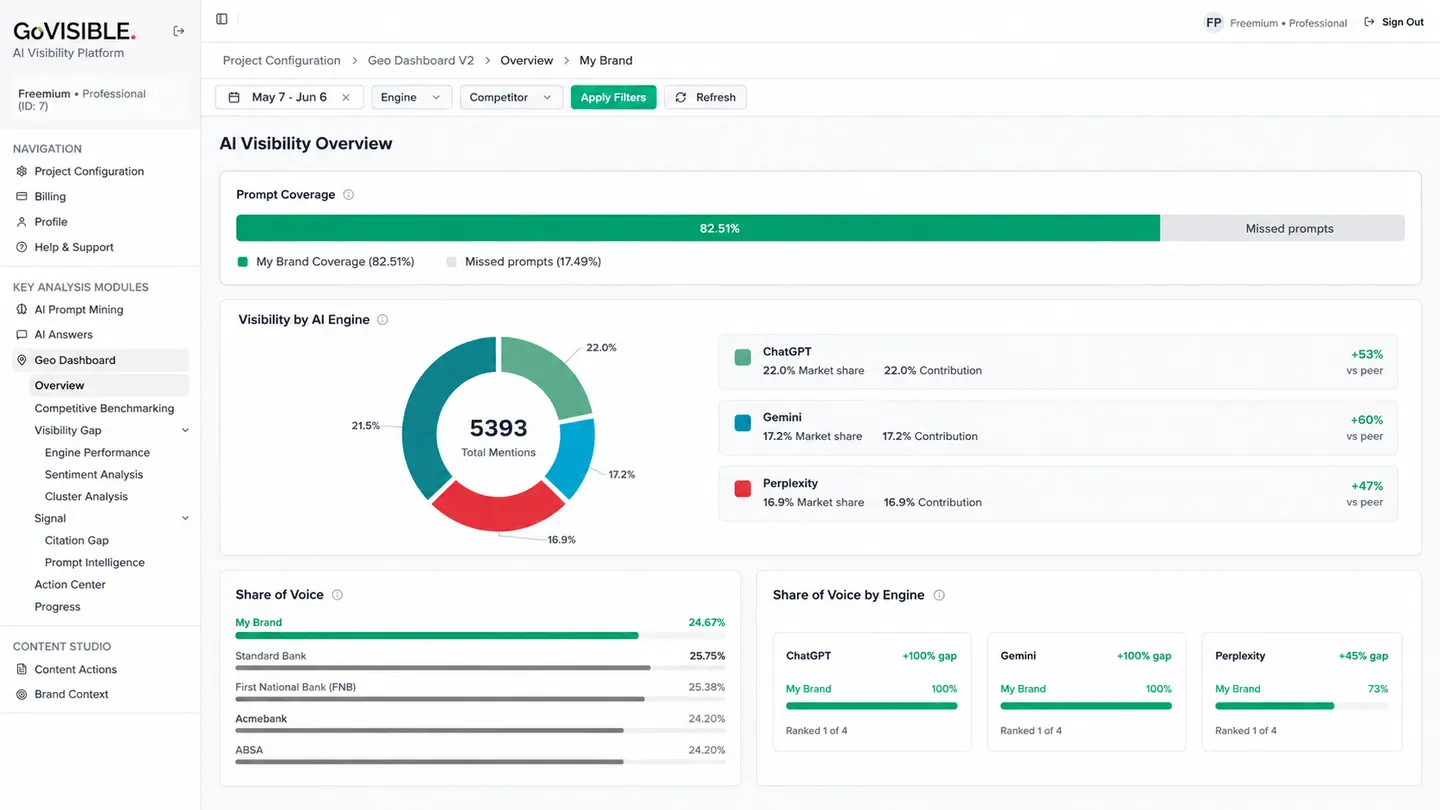1440x810 pixels.
Task: Click the First National Bank (FNB) row
Action: [480, 692]
